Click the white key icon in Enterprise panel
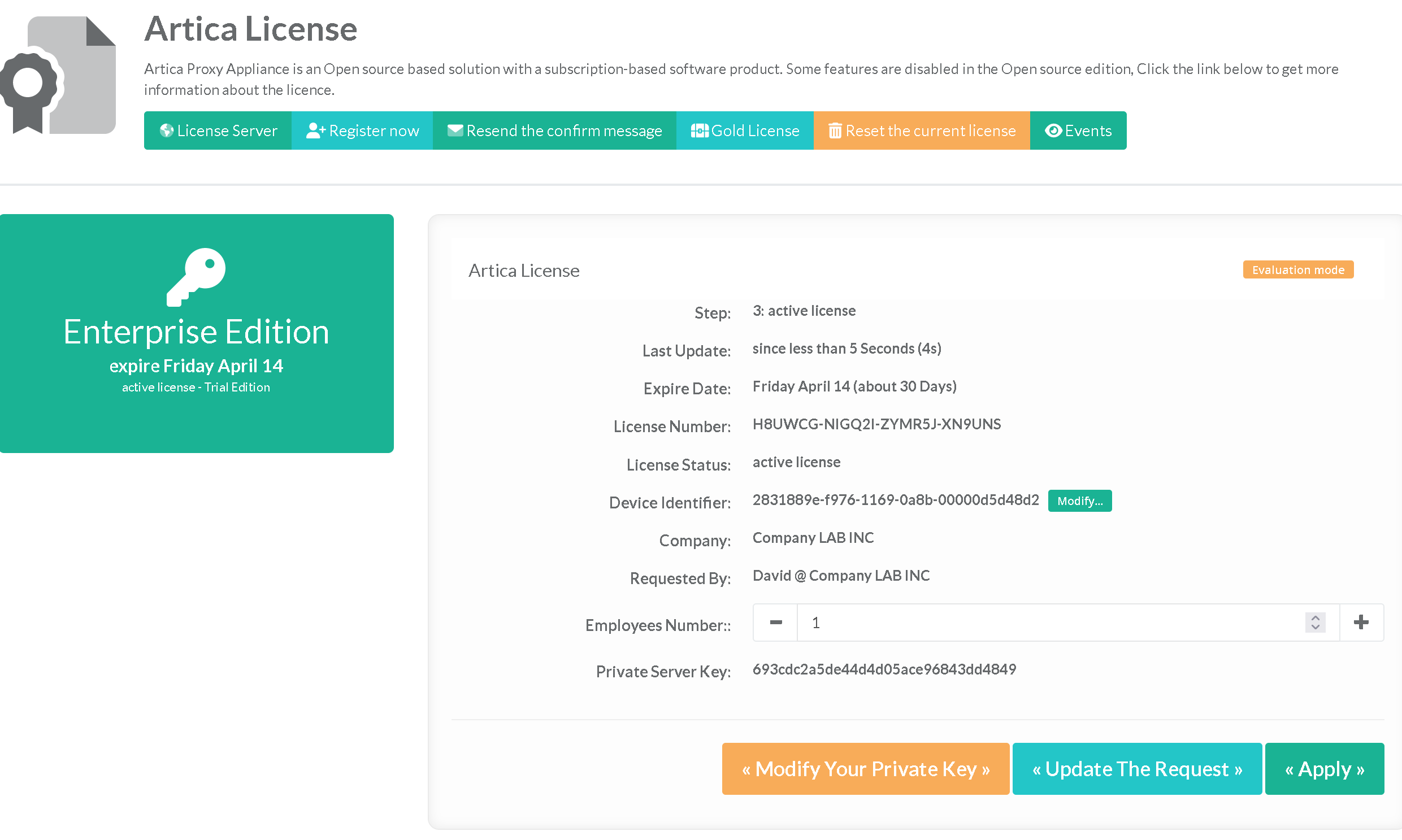The image size is (1402, 840). 196,277
